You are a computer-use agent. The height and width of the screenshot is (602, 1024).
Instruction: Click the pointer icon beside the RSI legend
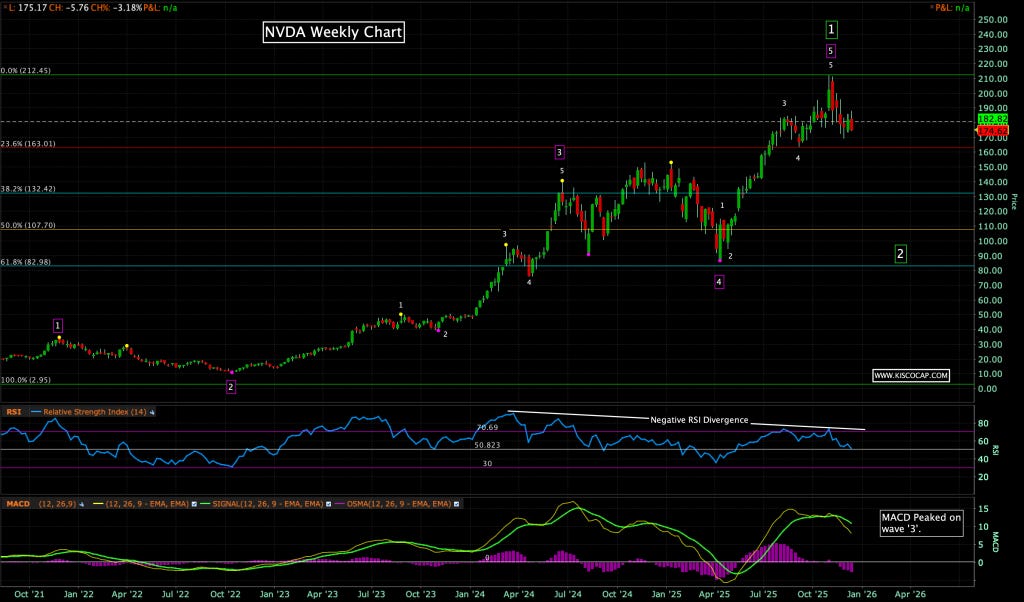click(150, 411)
